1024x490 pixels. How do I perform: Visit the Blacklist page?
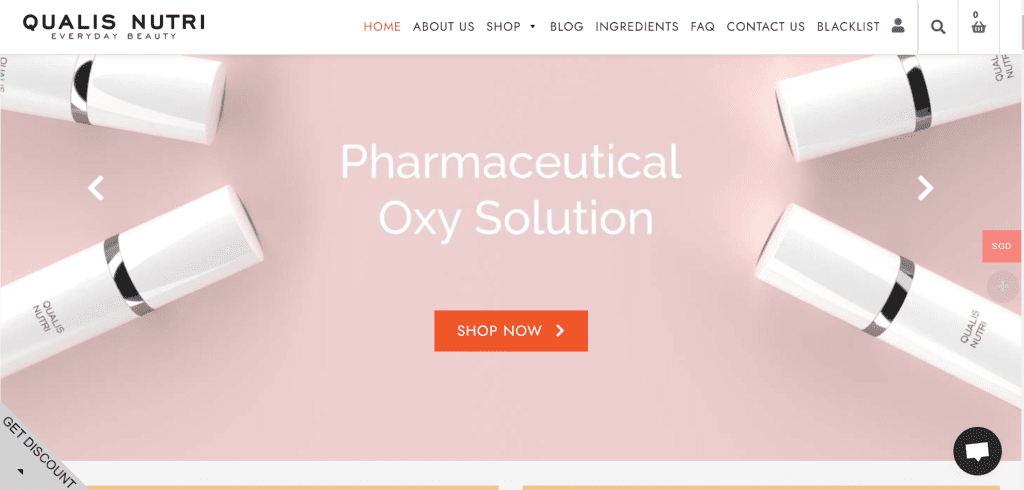click(x=848, y=27)
